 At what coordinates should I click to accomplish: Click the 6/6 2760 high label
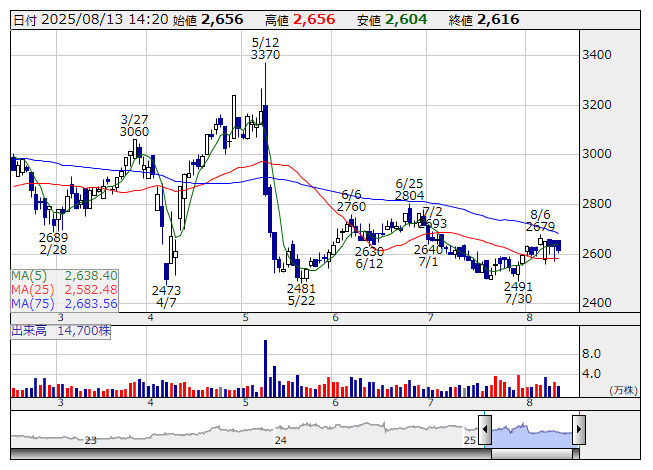click(x=351, y=201)
